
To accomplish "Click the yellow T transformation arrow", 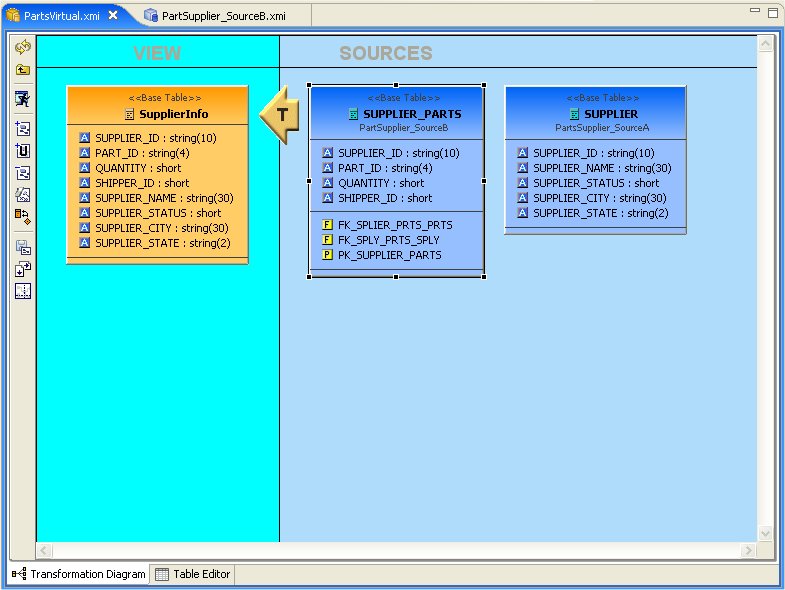I will 280,115.
